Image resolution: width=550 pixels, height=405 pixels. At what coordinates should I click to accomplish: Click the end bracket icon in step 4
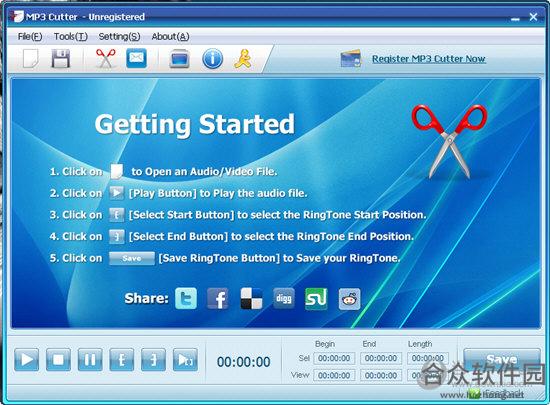pyautogui.click(x=116, y=236)
